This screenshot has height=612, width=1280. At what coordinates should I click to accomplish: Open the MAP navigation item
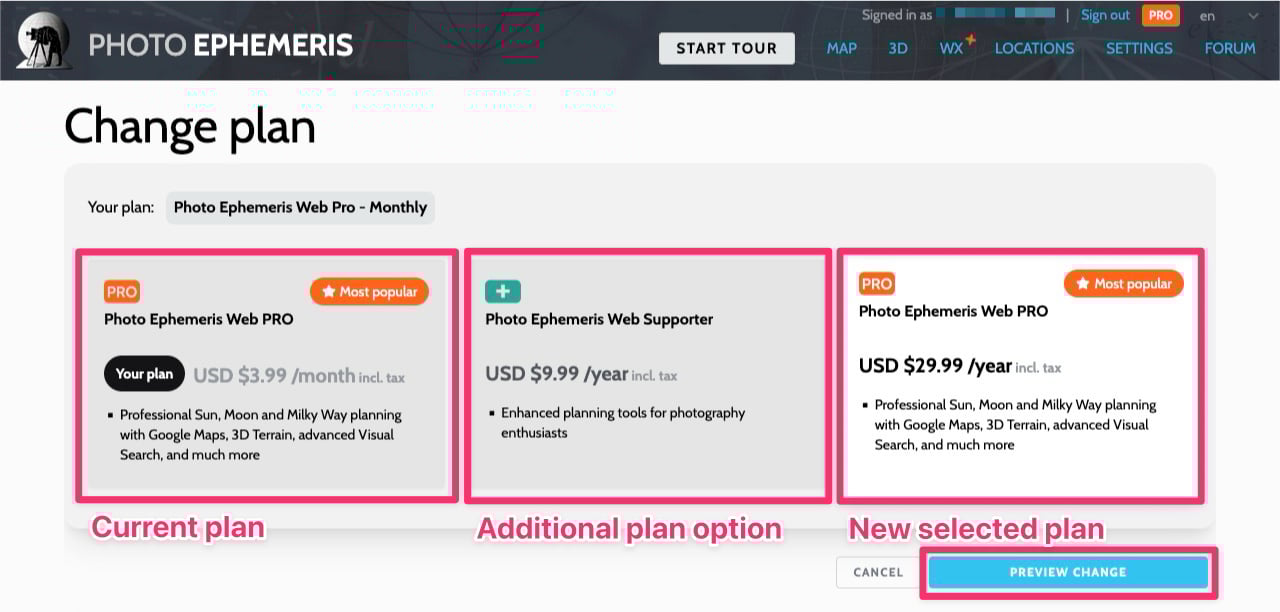pos(841,48)
